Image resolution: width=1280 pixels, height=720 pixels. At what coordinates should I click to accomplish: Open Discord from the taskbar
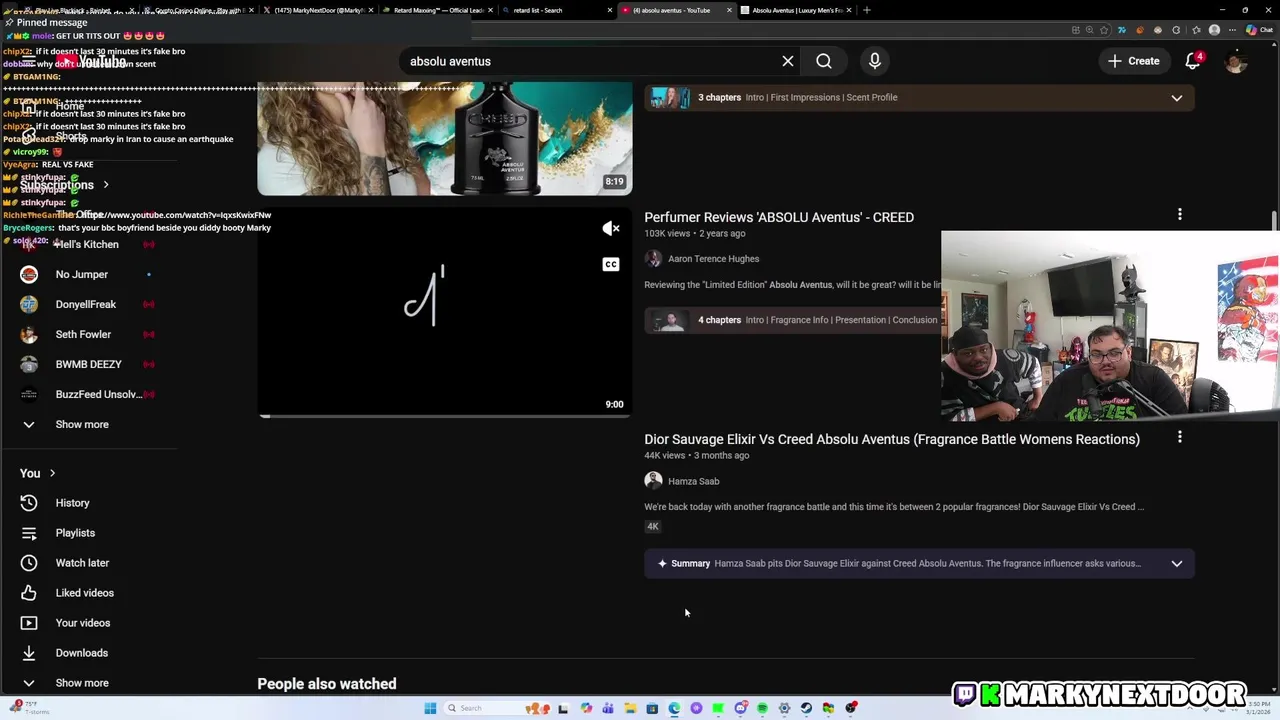point(740,708)
